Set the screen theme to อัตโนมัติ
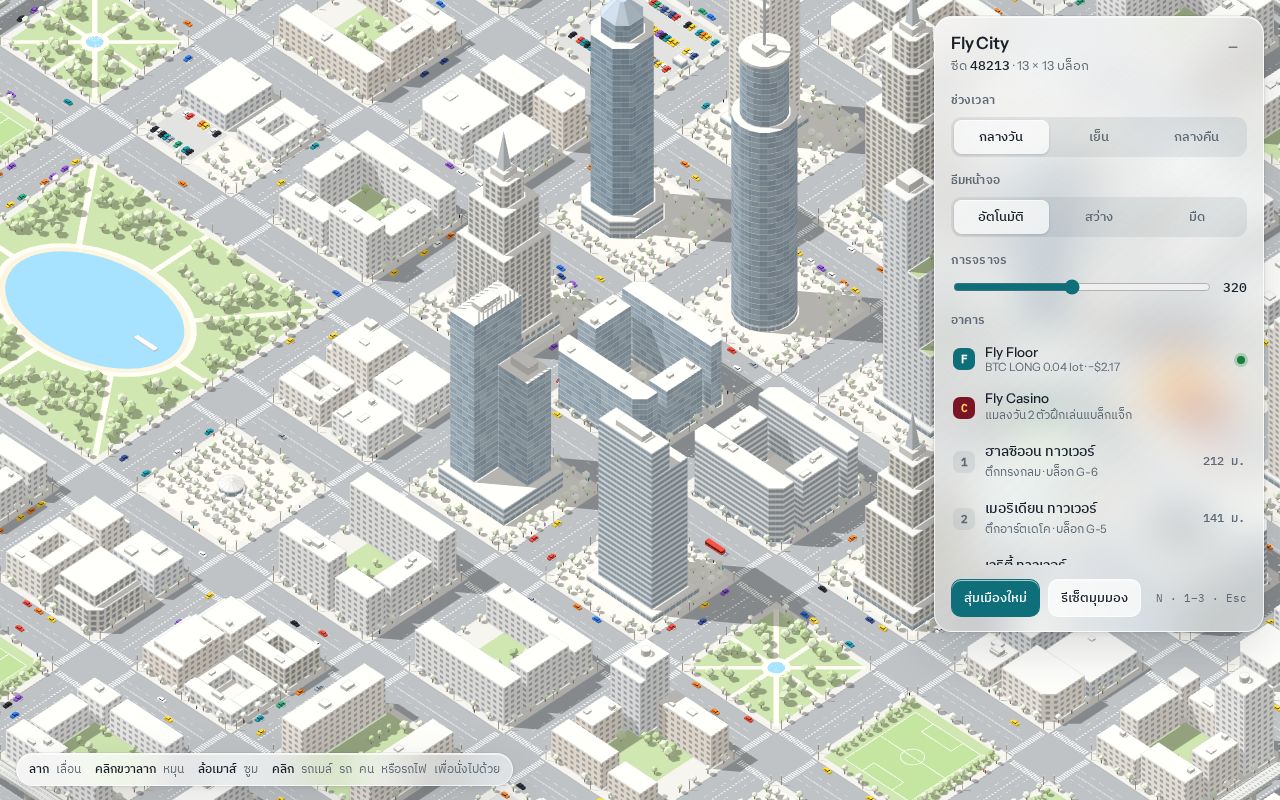The width and height of the screenshot is (1280, 800). pyautogui.click(x=1001, y=217)
